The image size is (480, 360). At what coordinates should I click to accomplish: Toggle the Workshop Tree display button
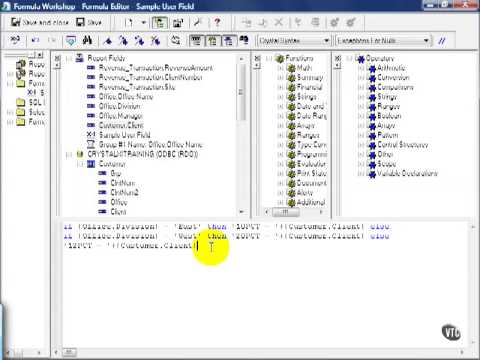click(x=160, y=22)
